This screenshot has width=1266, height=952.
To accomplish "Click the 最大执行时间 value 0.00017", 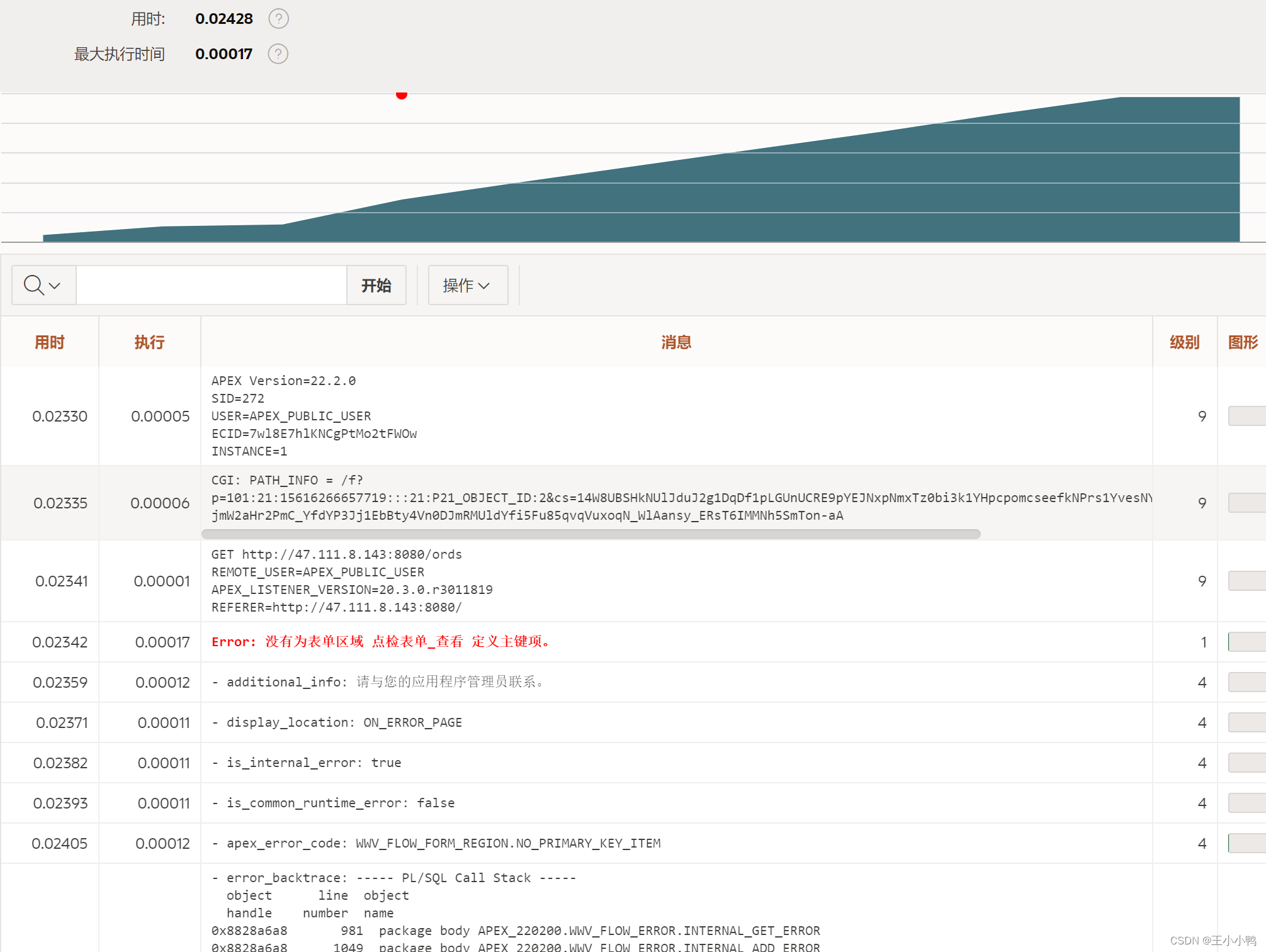I will (224, 54).
